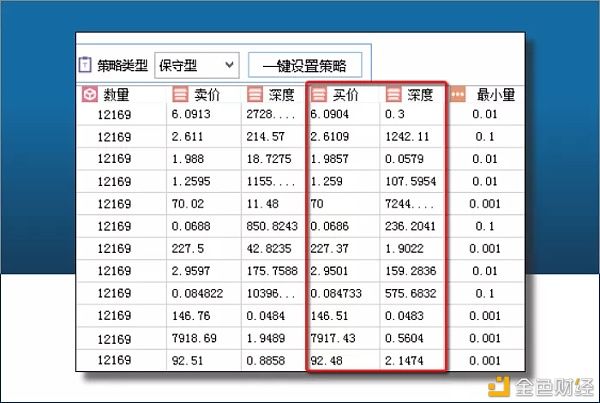Click the depth value 575.6832
Viewport: 600px width, 403px height.
[411, 294]
